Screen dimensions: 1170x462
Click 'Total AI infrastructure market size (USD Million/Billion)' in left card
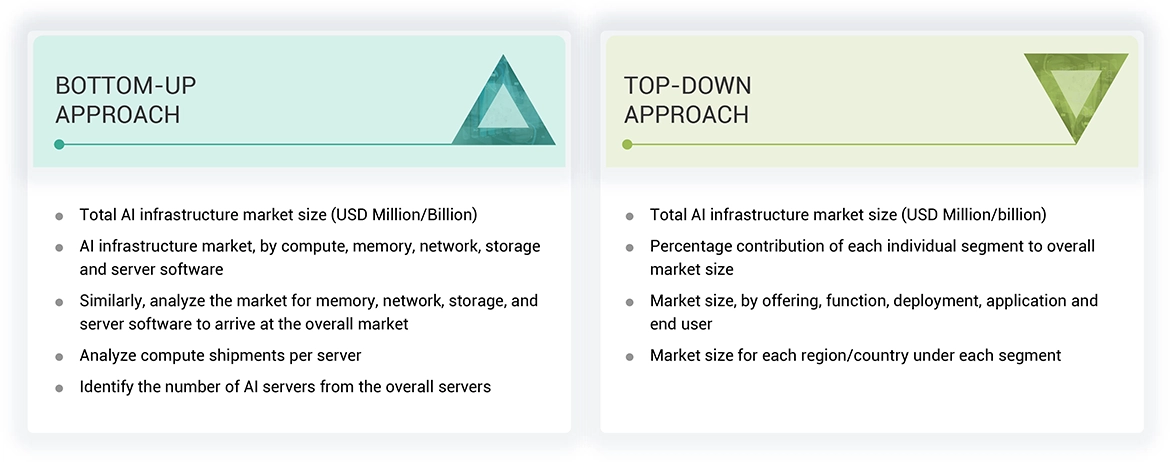click(278, 215)
